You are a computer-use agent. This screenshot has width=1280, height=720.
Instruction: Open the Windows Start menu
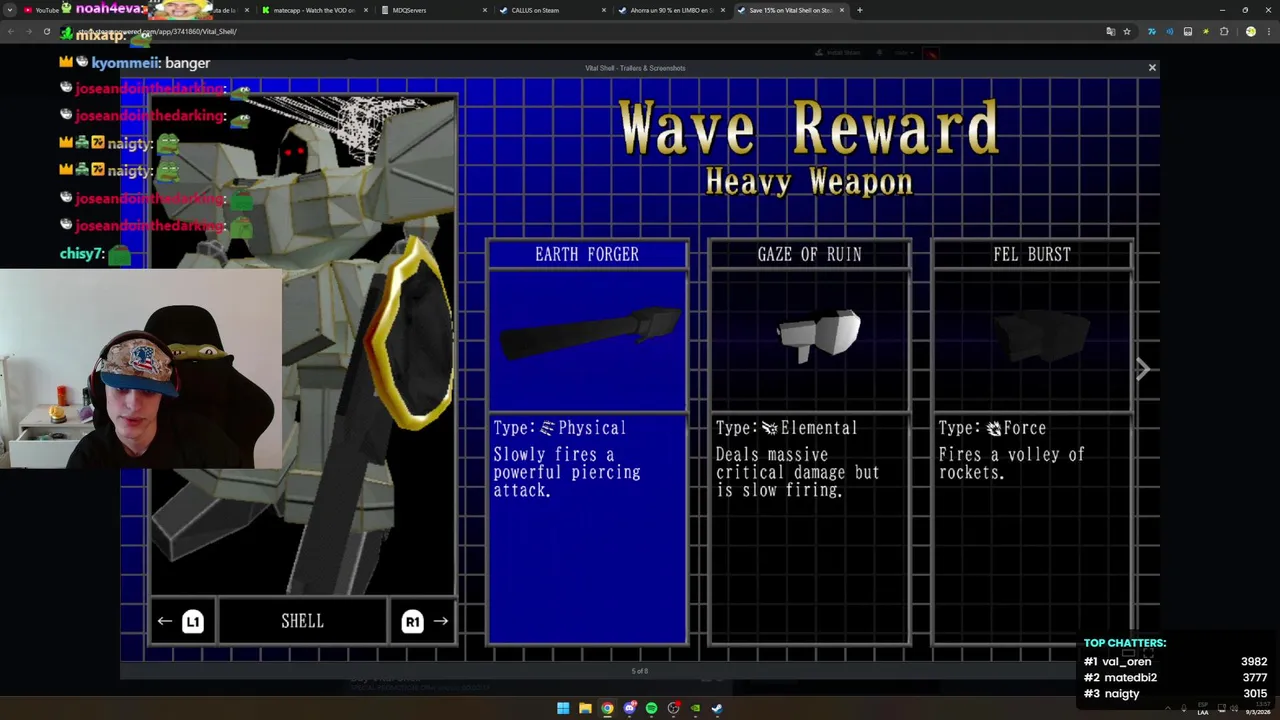point(563,708)
